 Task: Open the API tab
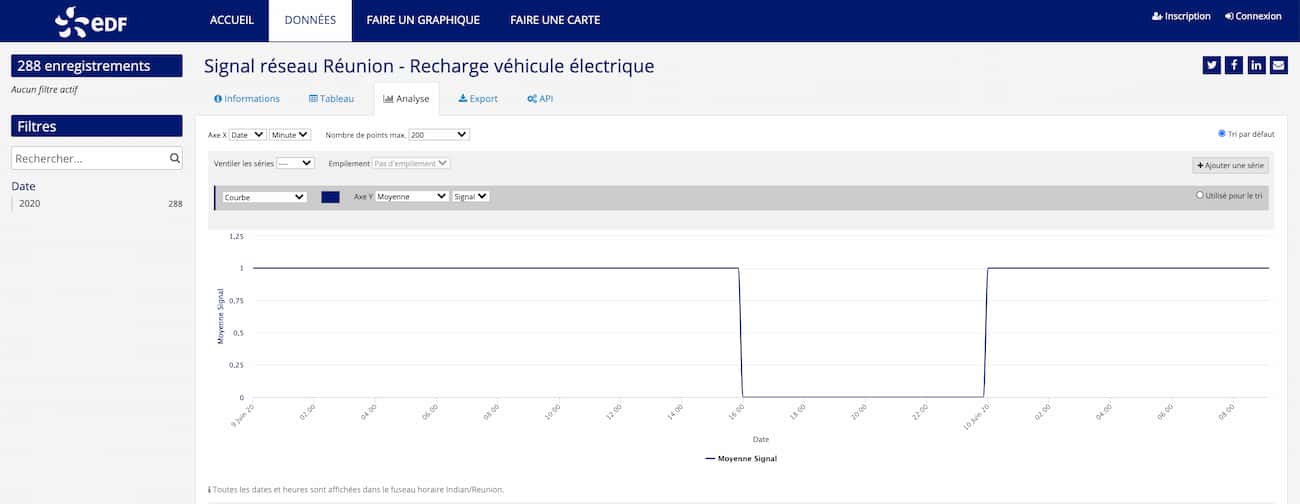(539, 99)
